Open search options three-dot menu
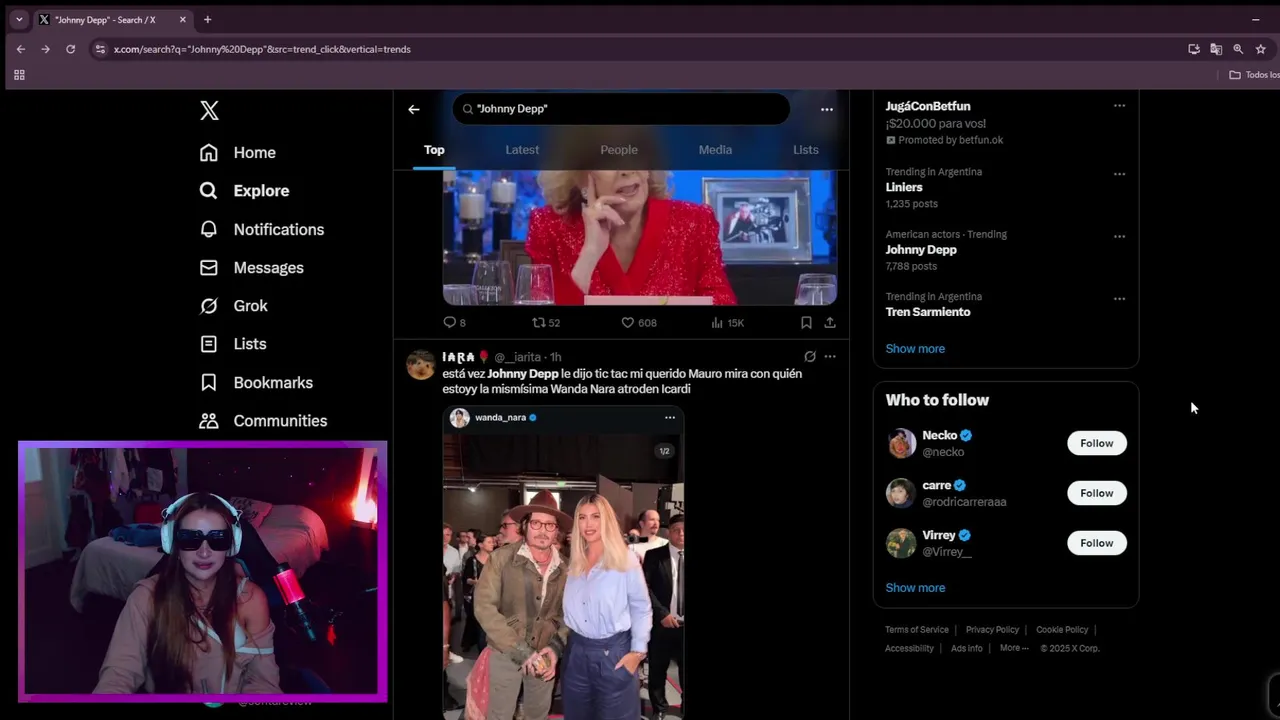This screenshot has width=1280, height=720. (x=827, y=109)
